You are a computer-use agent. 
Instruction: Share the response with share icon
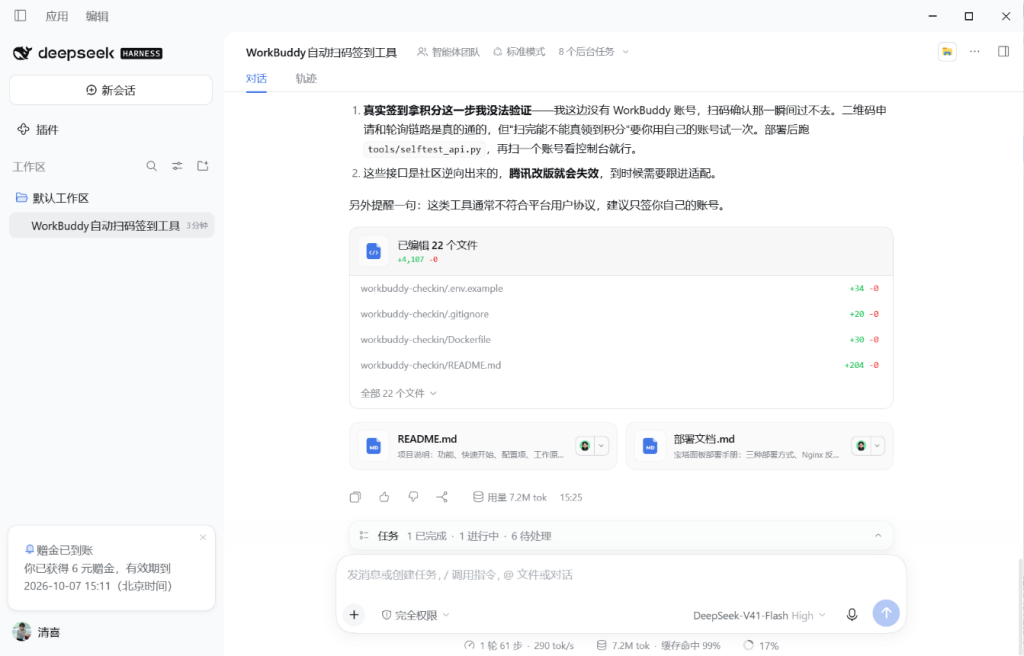pyautogui.click(x=442, y=497)
